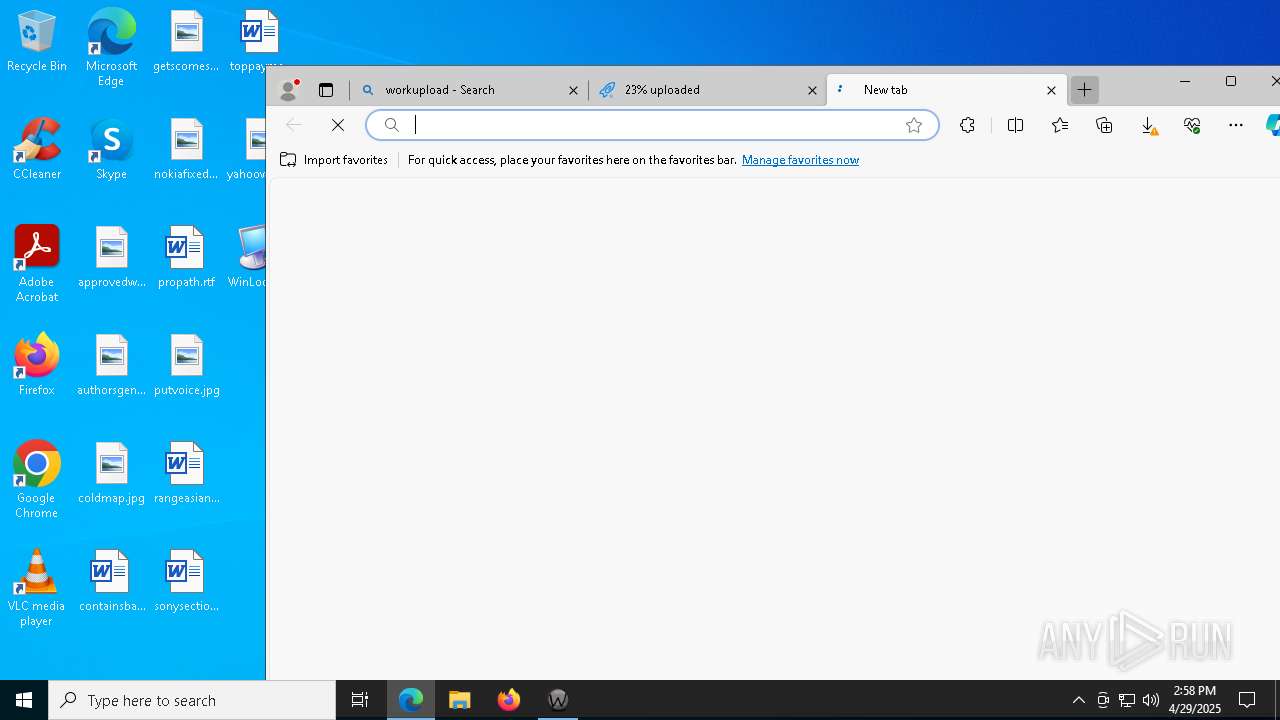Select Microsoft Edge desktop shortcut
Screen dimensions: 1280x720
click(x=111, y=47)
